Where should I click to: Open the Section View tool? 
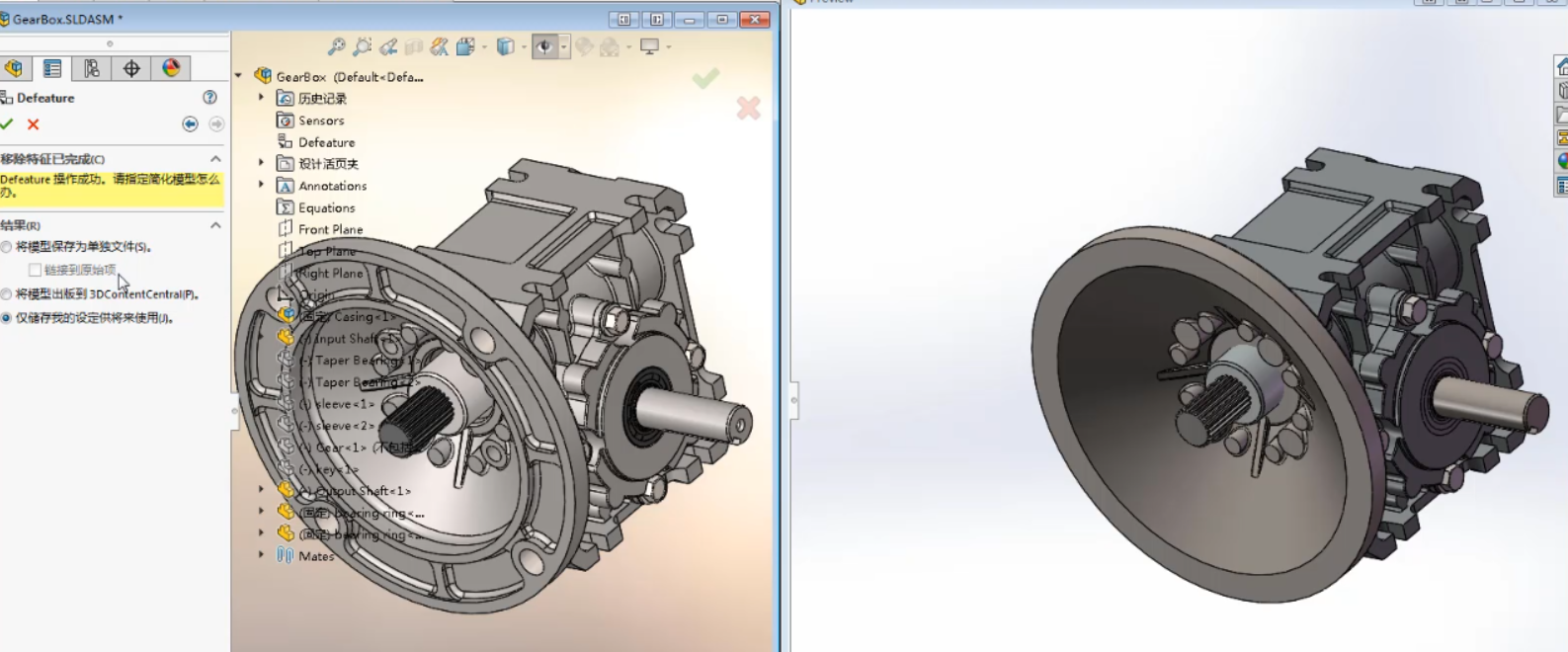pyautogui.click(x=414, y=46)
